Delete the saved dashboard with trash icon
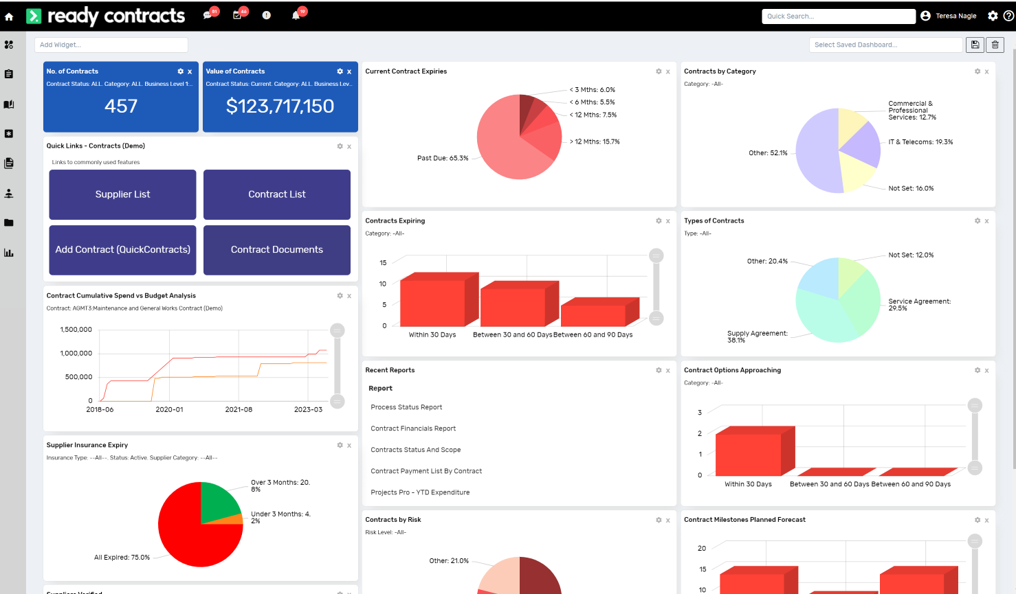The width and height of the screenshot is (1016, 594). click(x=995, y=45)
